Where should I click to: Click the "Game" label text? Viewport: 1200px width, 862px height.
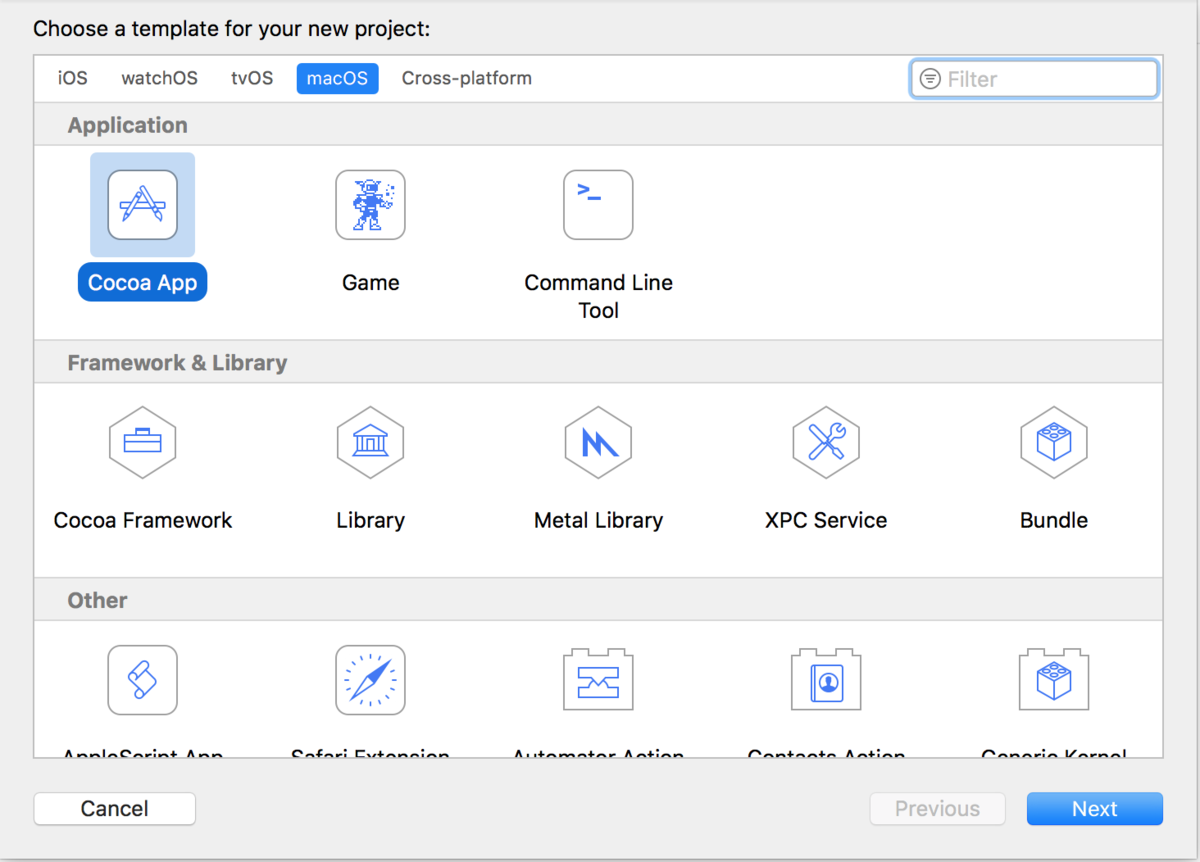371,283
